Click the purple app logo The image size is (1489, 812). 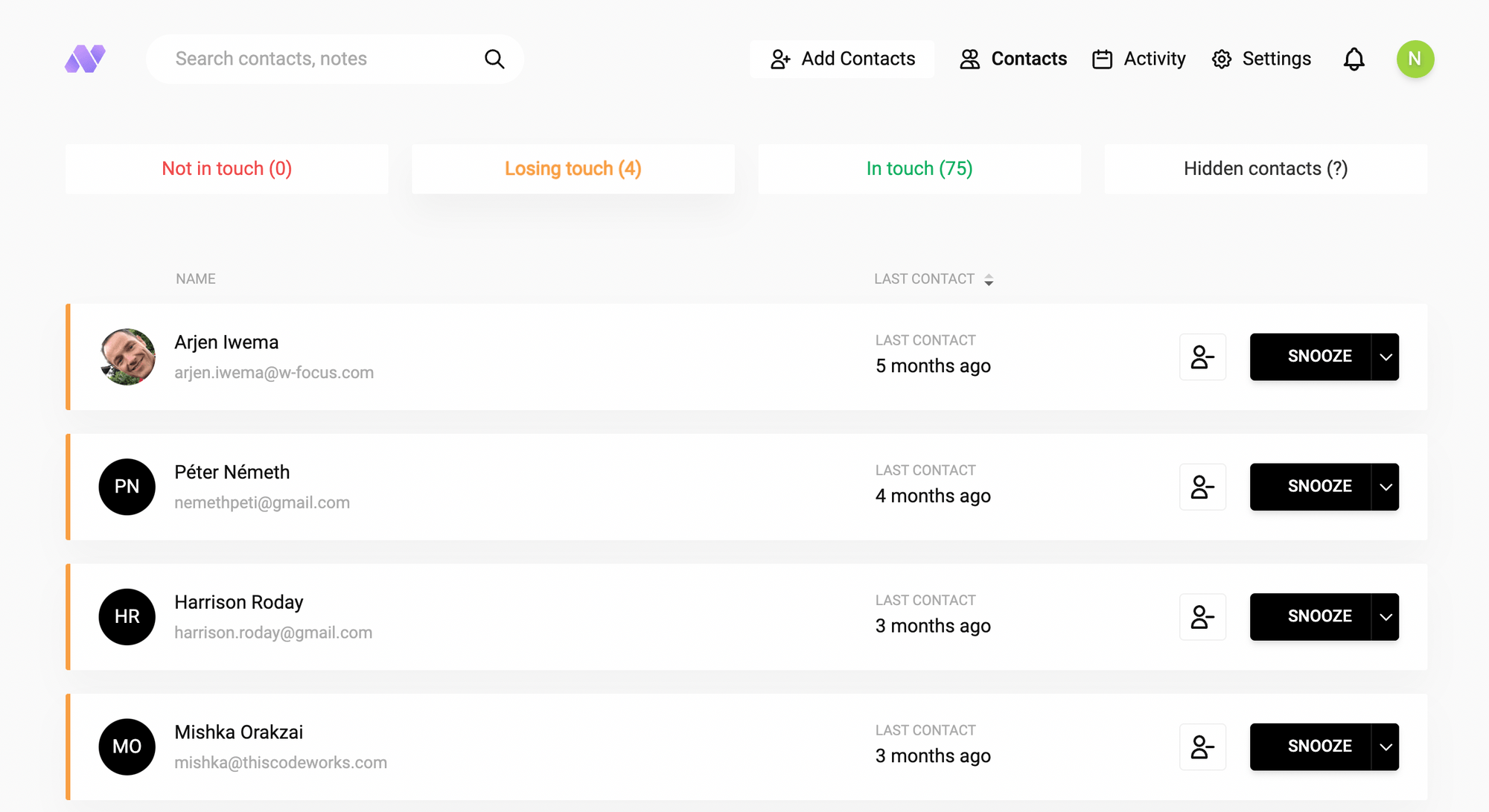pos(85,59)
